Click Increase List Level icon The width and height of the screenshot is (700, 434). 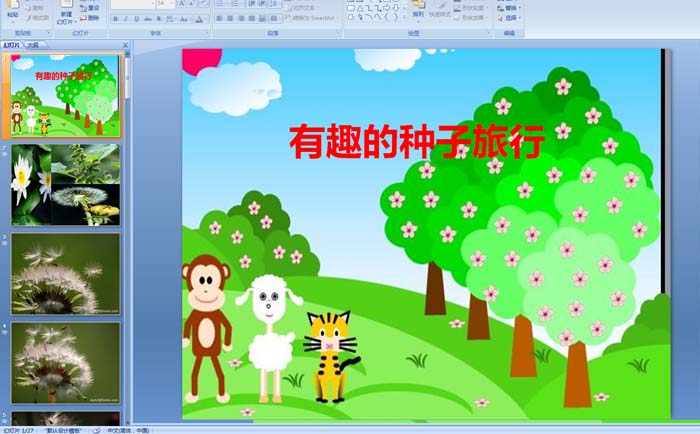pyautogui.click(x=263, y=4)
